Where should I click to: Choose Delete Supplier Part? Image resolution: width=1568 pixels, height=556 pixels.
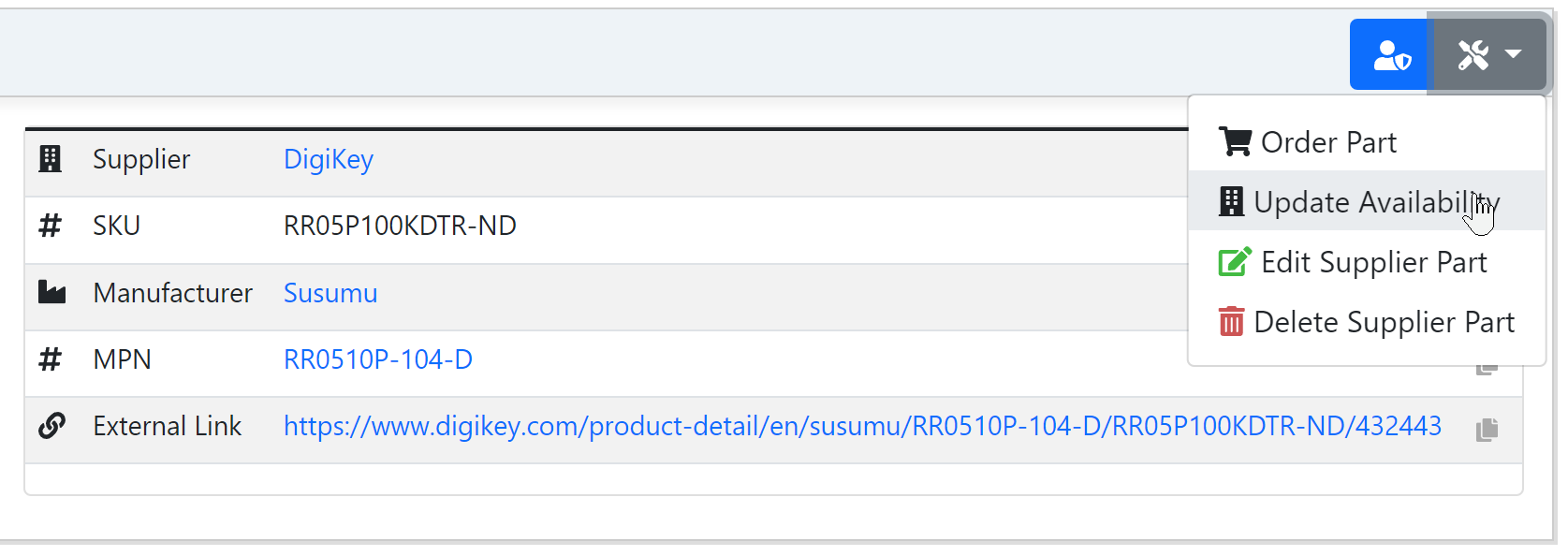click(x=1384, y=321)
